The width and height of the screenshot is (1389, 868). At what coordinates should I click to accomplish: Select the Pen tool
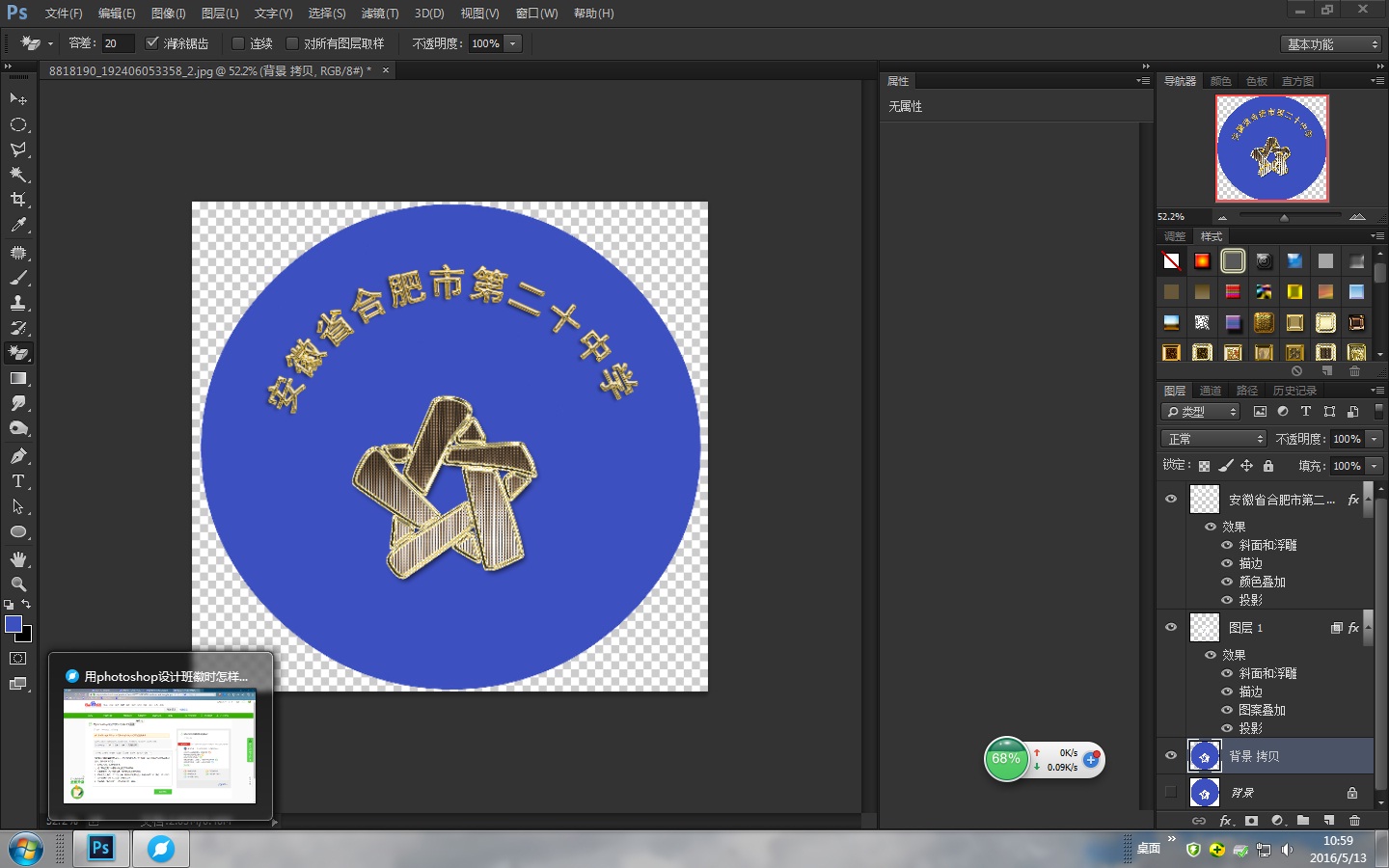coord(18,456)
